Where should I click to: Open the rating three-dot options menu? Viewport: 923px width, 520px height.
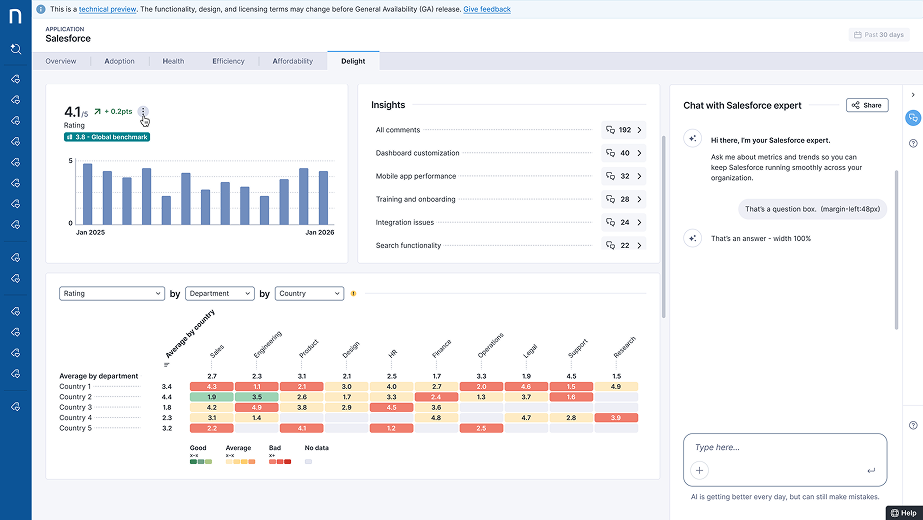143,111
